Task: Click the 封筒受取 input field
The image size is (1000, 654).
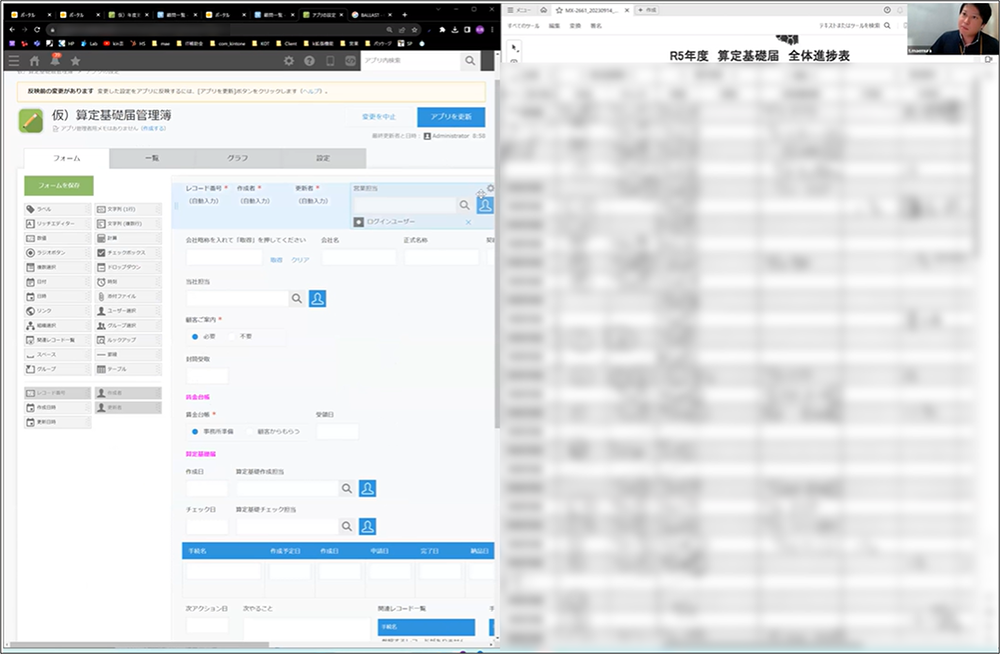Action: pyautogui.click(x=207, y=376)
